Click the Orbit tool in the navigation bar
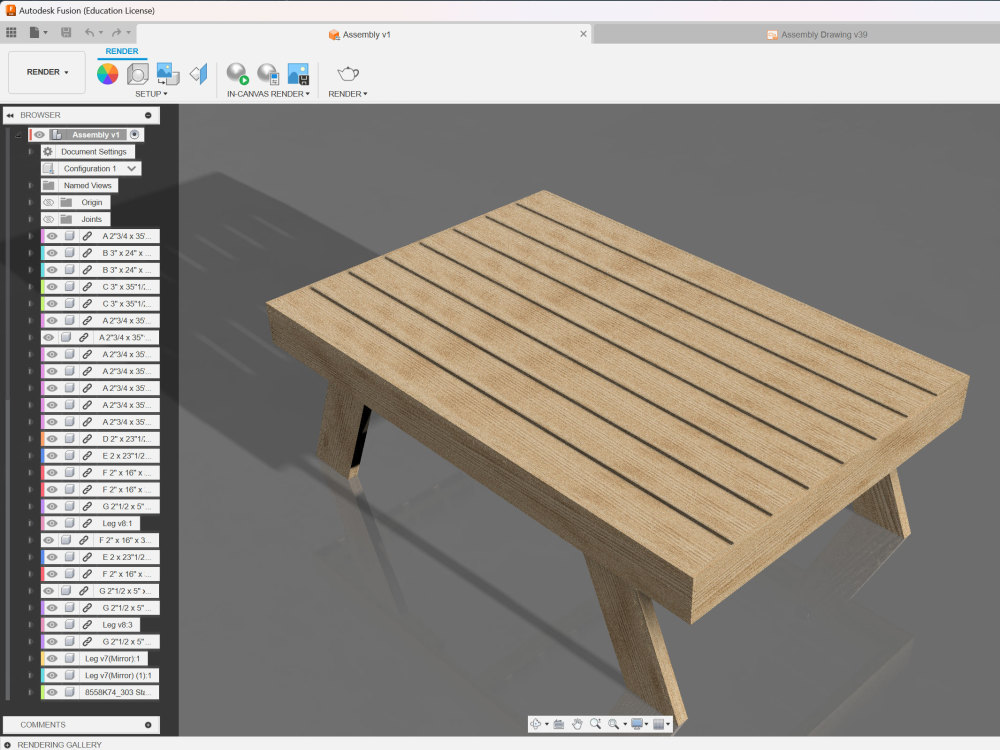Screen dimensions: 1000x750 point(536,724)
